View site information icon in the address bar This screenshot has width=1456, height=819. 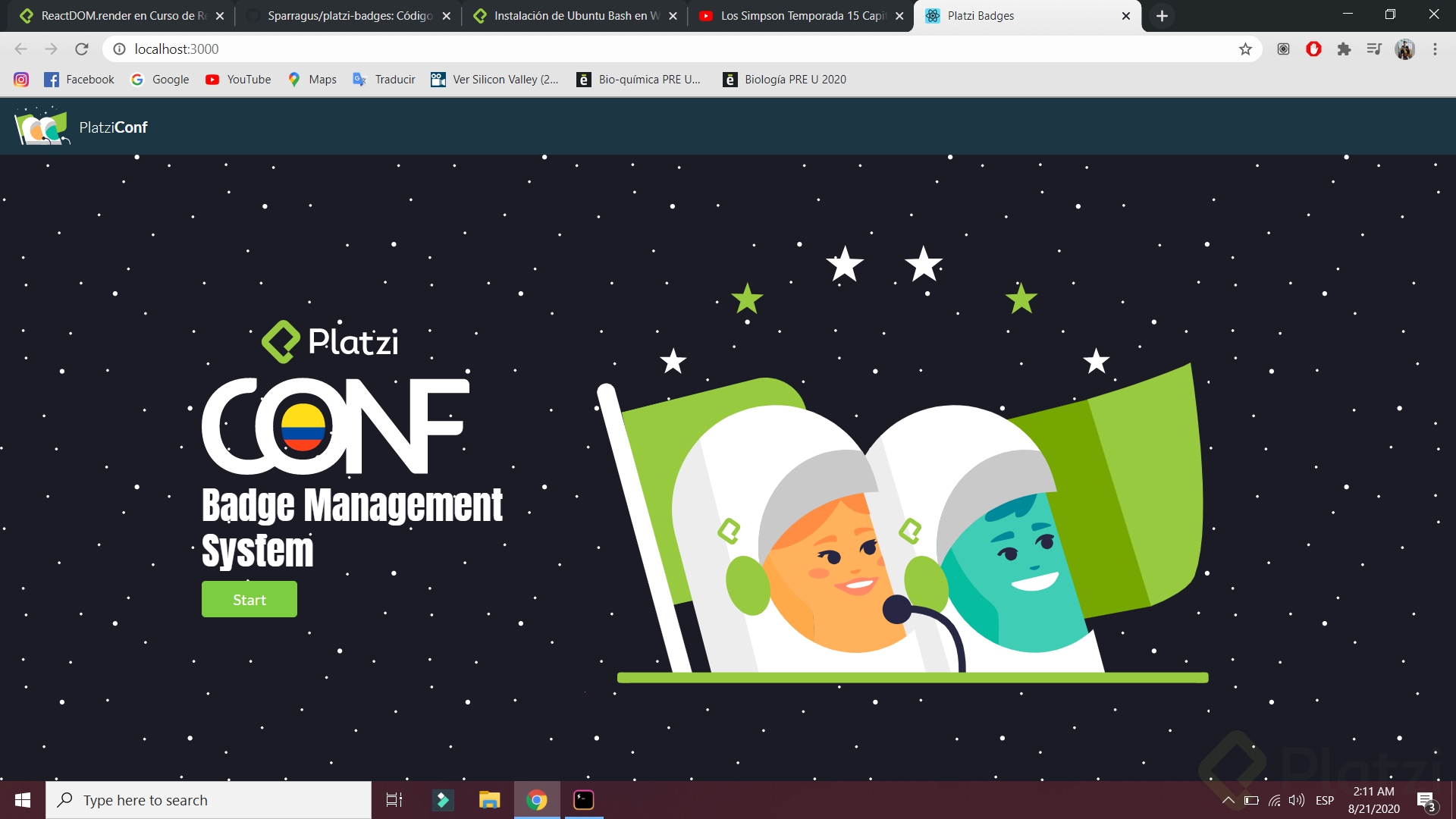(119, 49)
